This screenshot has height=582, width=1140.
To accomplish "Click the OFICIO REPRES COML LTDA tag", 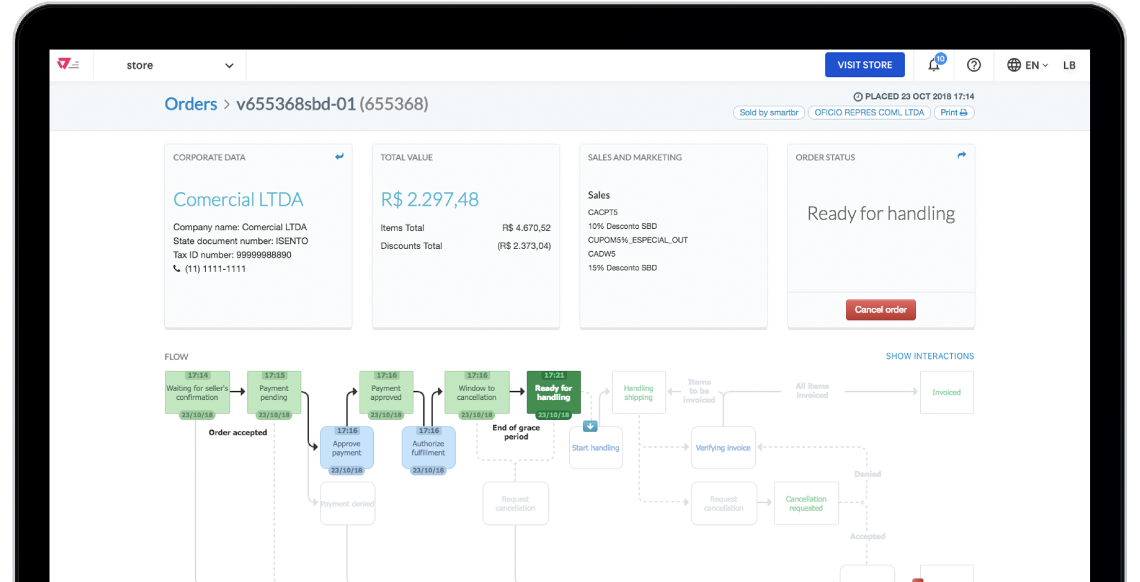I will (869, 113).
